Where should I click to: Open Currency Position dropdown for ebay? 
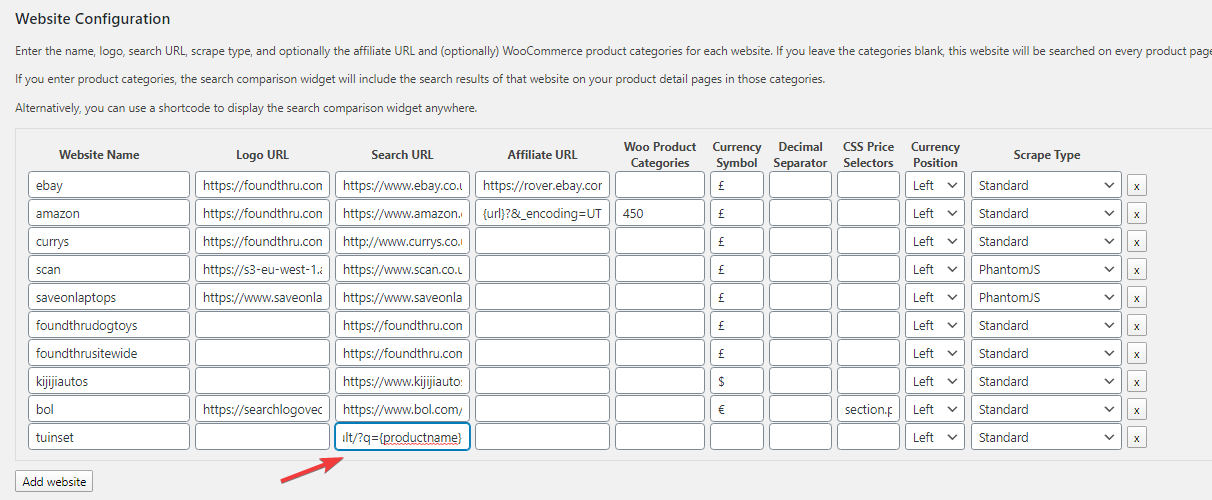tap(935, 185)
